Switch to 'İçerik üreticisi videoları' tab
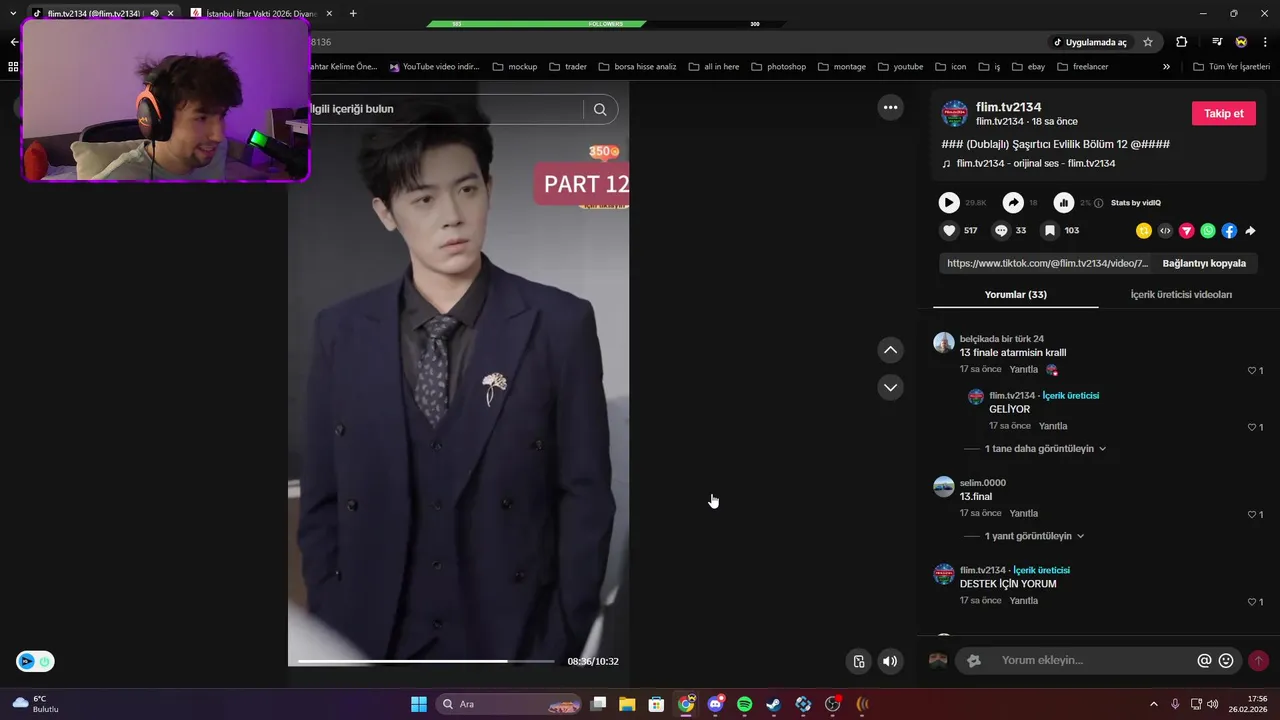Screen dimensions: 1280x720 [x=1181, y=295]
